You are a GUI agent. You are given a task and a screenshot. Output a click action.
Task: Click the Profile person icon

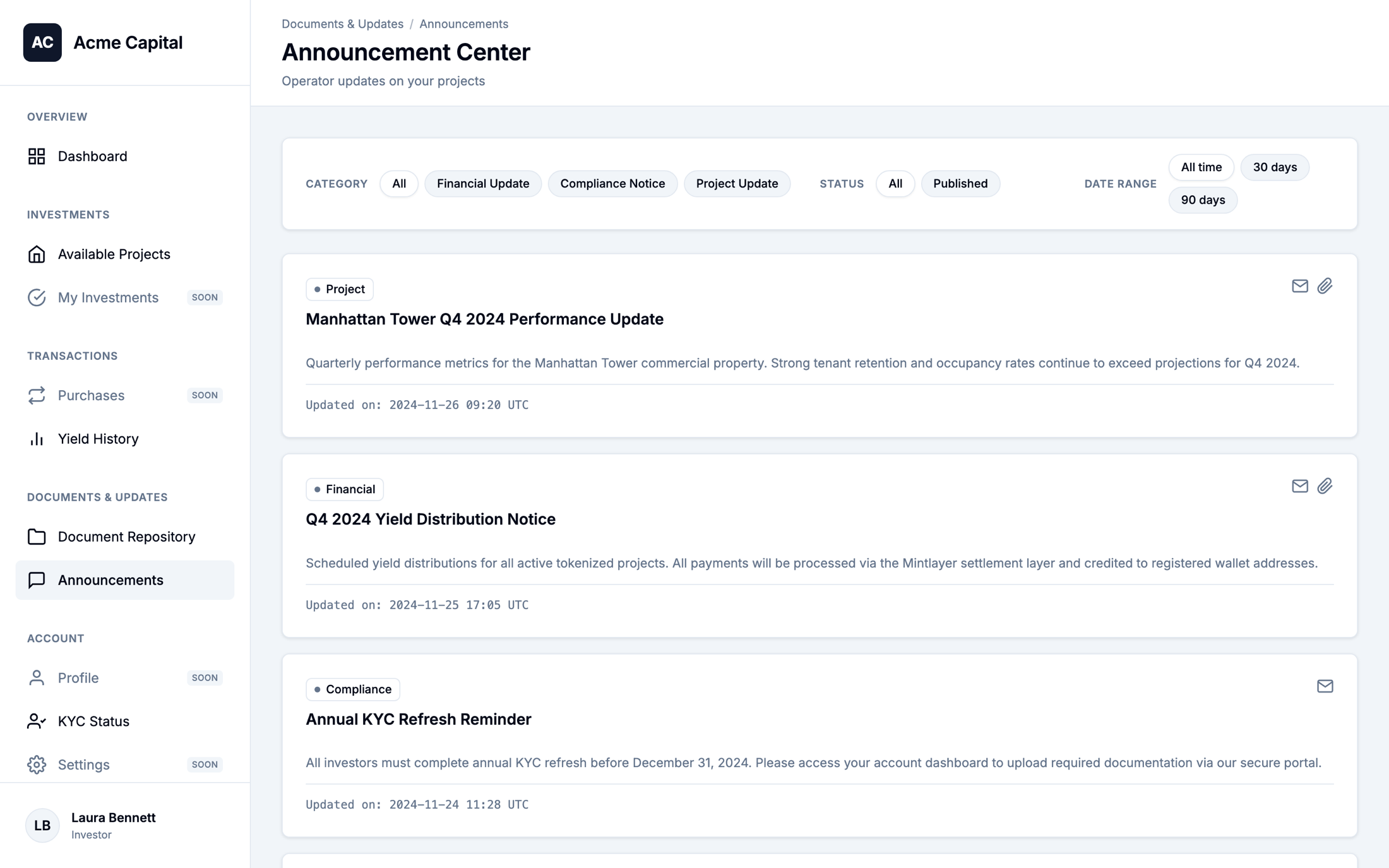37,678
